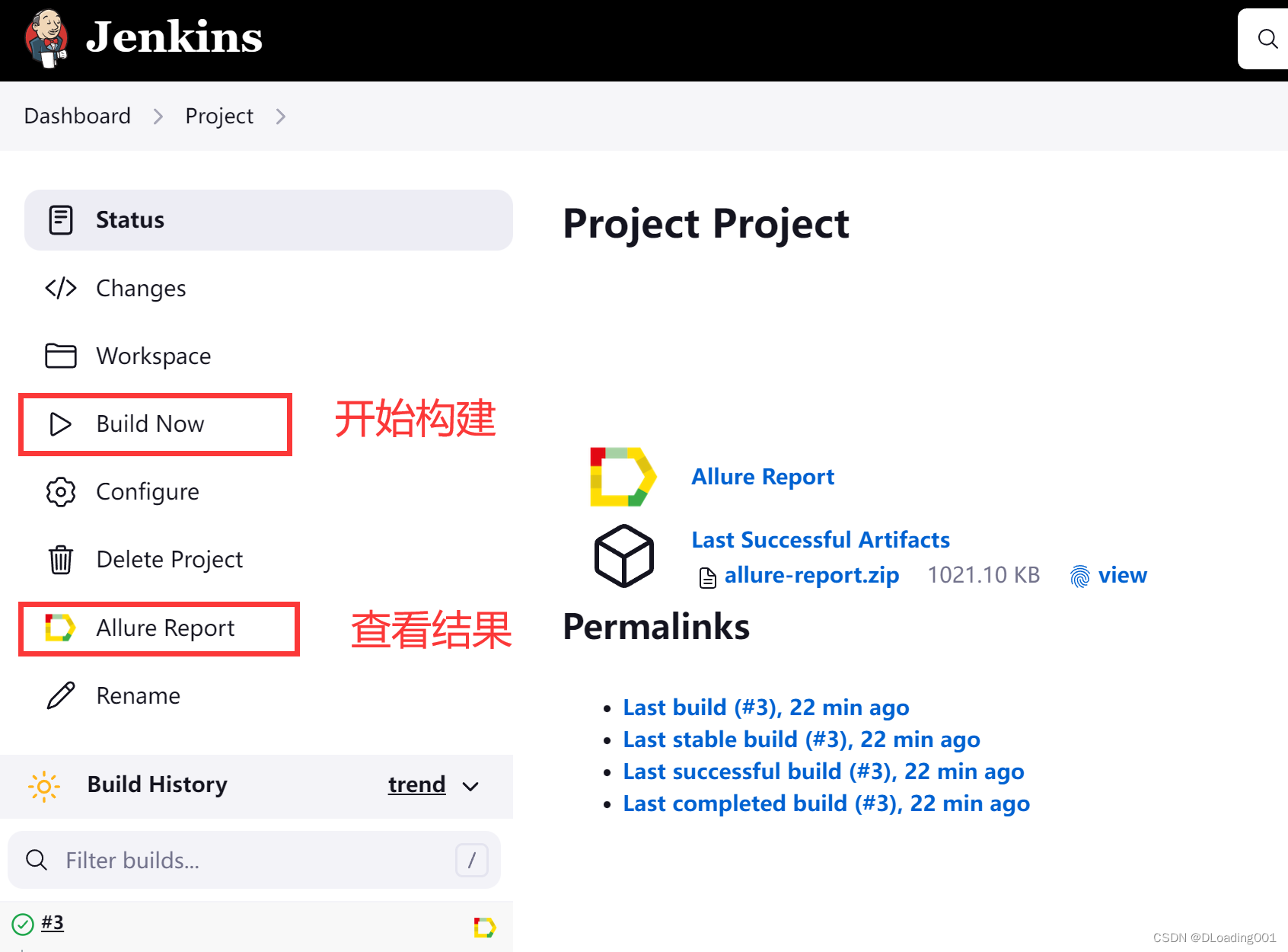
Task: Click the fingerprint icon next to view
Action: coord(1079,577)
